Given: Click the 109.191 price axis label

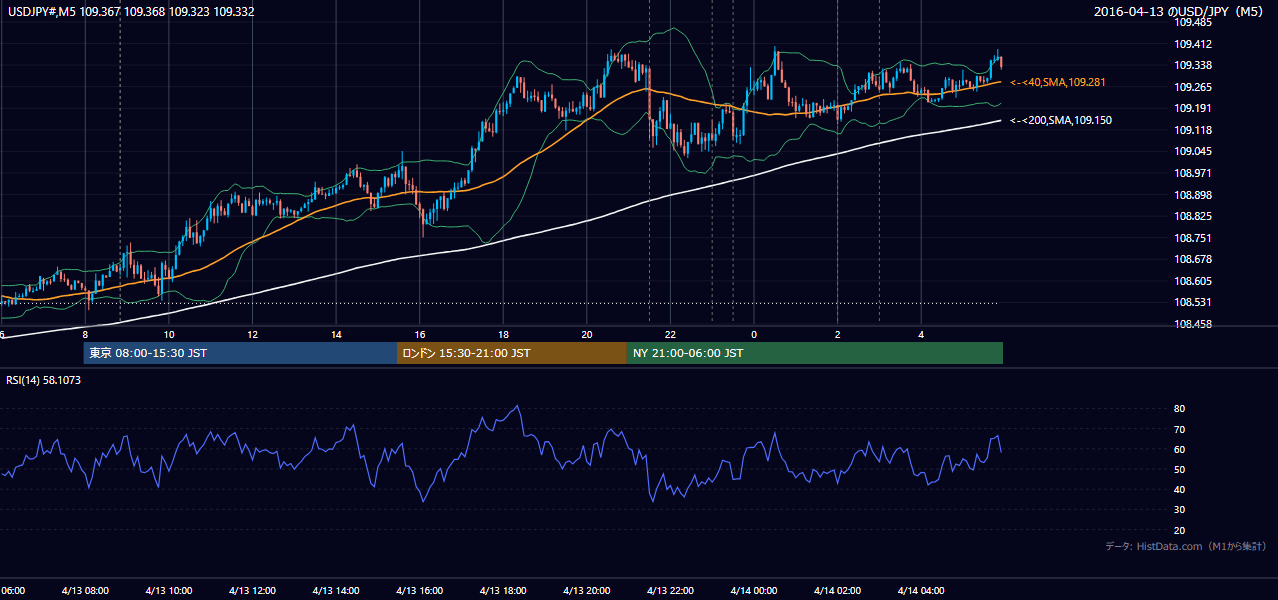Looking at the screenshot, I should tap(1193, 108).
